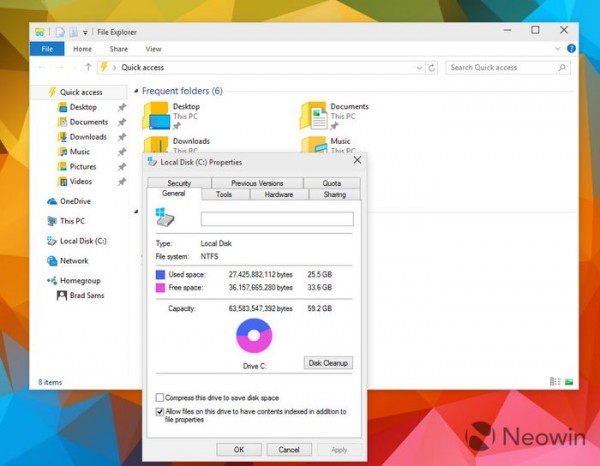Click the Quick access address bar path
This screenshot has width=600, height=466.
142,68
